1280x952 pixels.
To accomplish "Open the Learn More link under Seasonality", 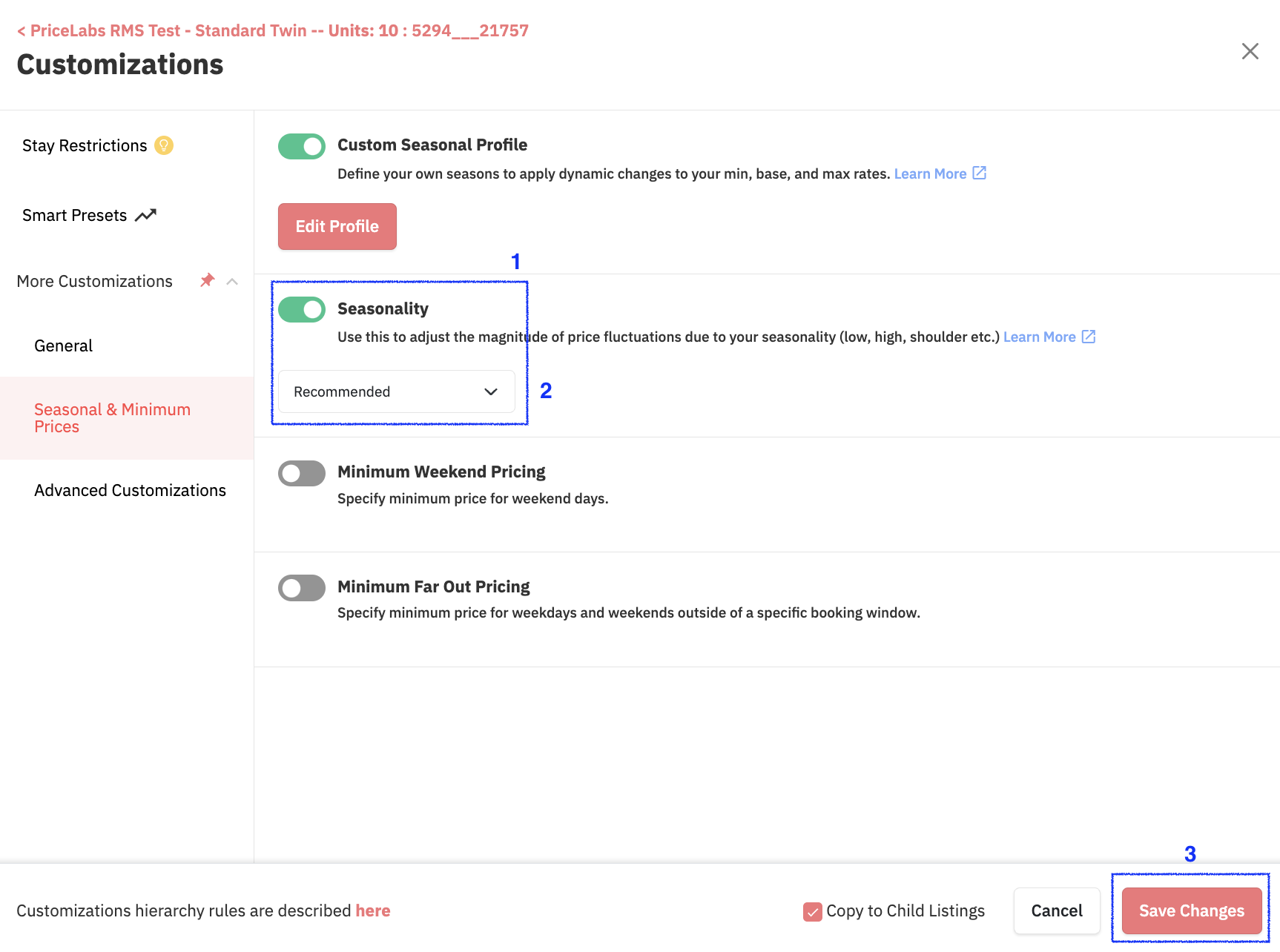I will point(1039,337).
